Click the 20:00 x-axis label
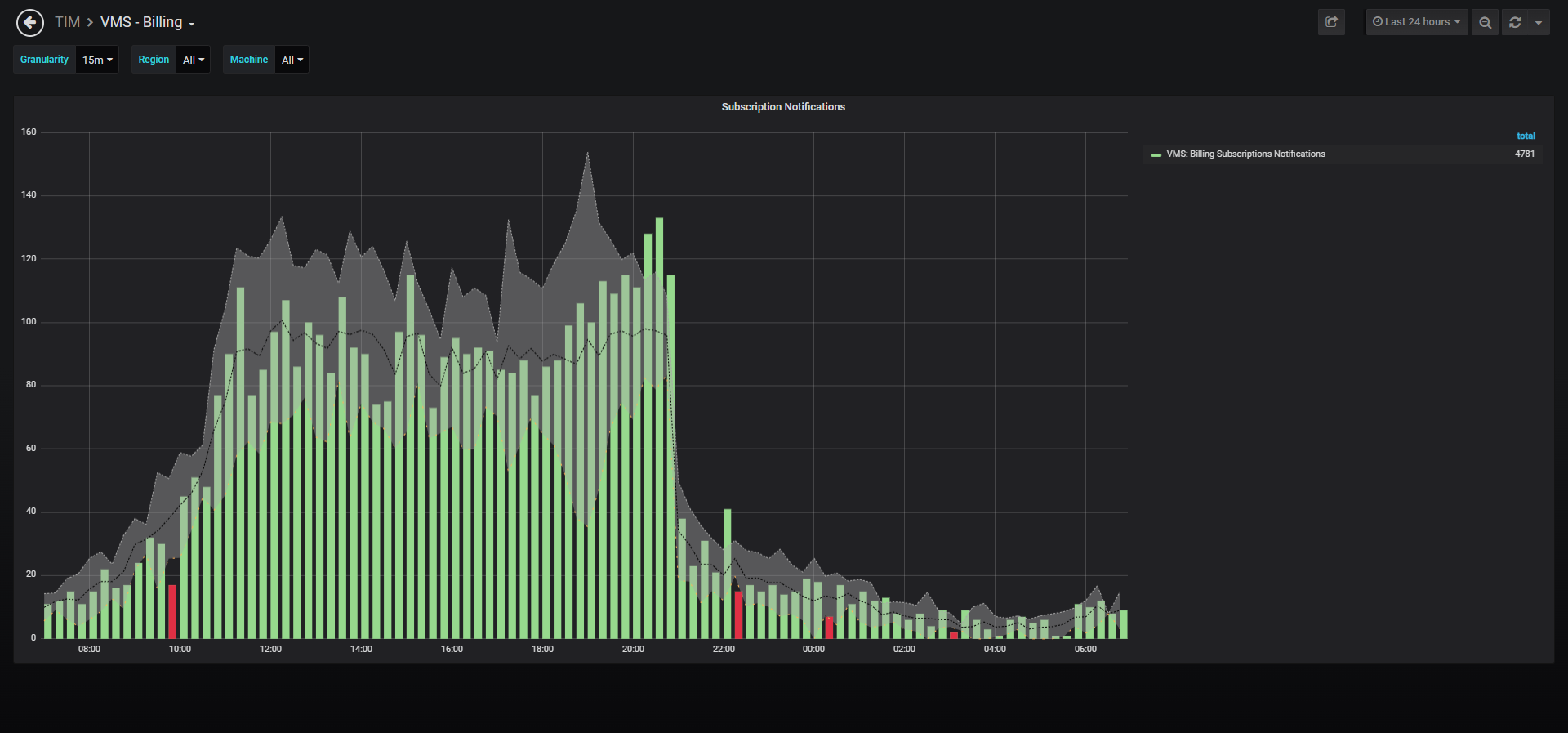The height and width of the screenshot is (733, 1568). (633, 649)
